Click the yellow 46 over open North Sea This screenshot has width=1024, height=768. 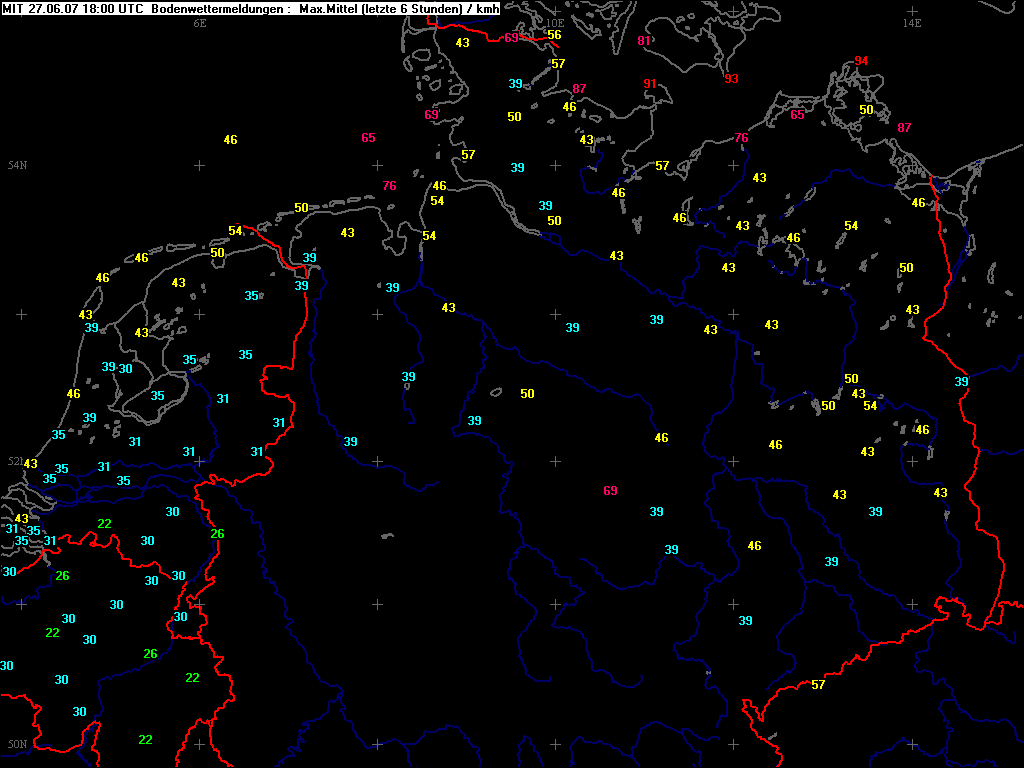tap(230, 140)
